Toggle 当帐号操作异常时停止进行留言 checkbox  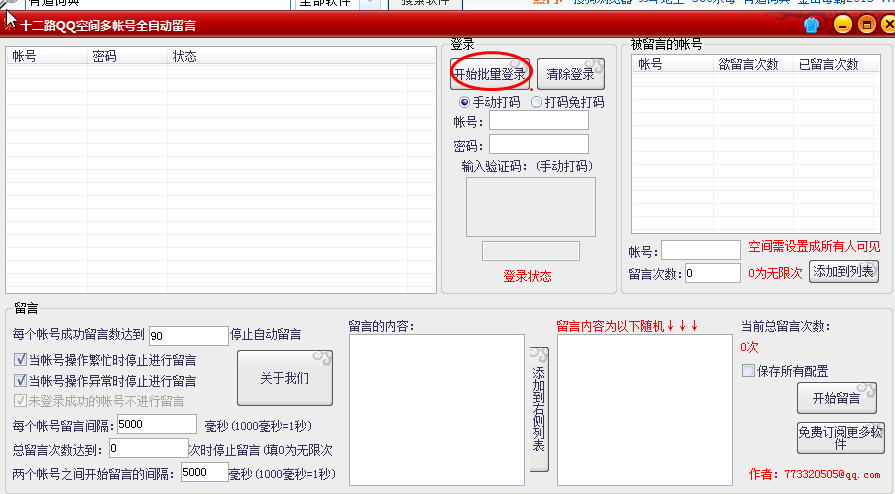[104, 380]
